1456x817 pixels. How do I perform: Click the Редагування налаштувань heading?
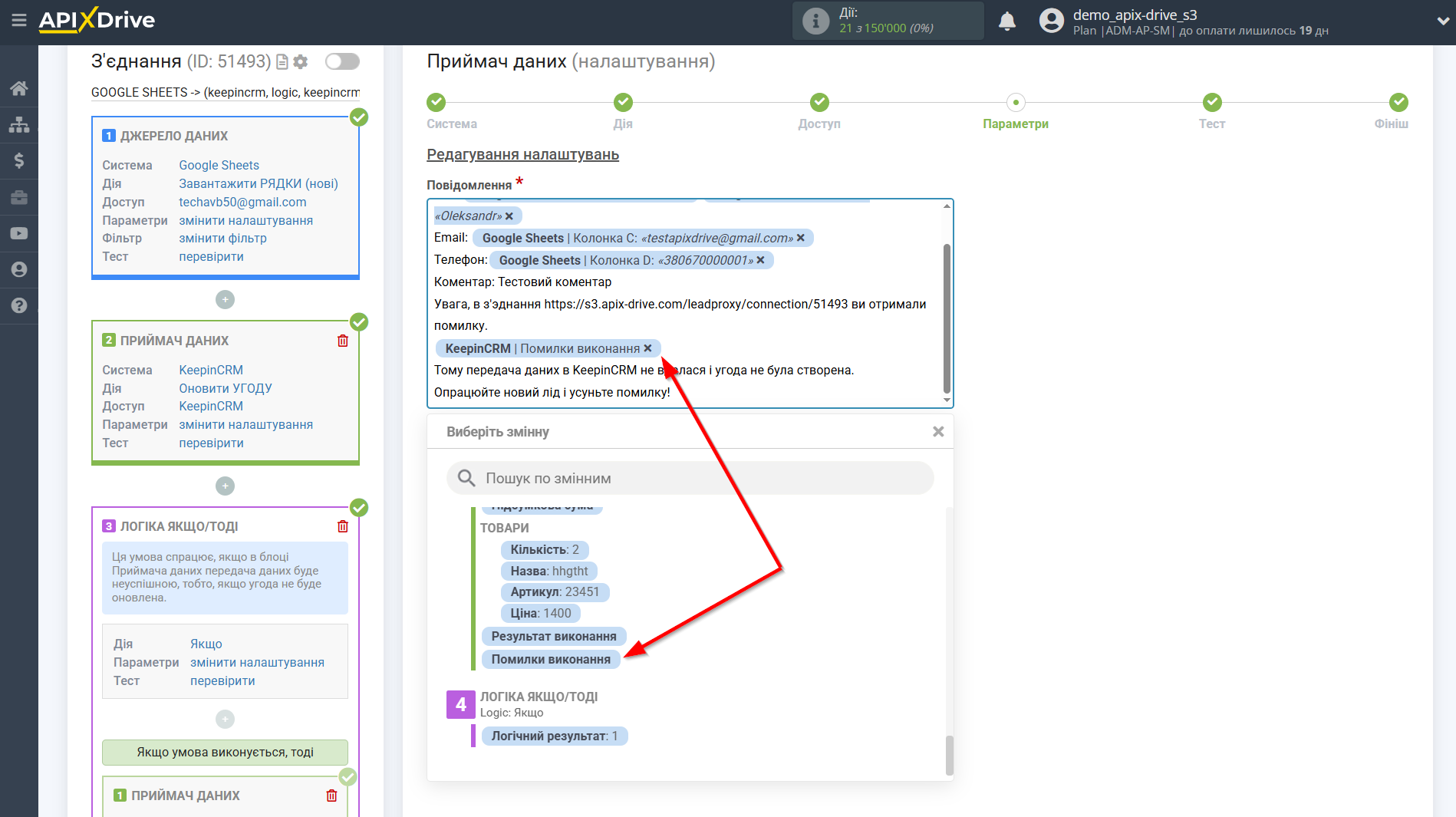tap(522, 154)
